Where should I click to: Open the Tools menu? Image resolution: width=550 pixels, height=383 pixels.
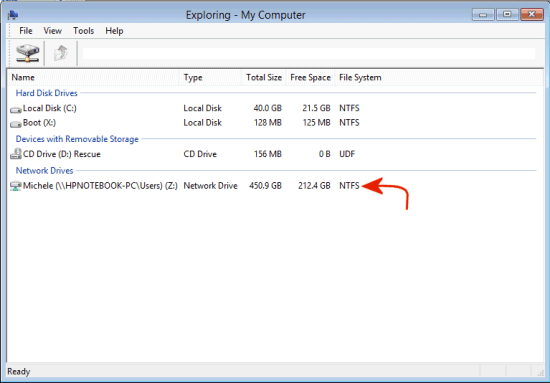[x=83, y=31]
